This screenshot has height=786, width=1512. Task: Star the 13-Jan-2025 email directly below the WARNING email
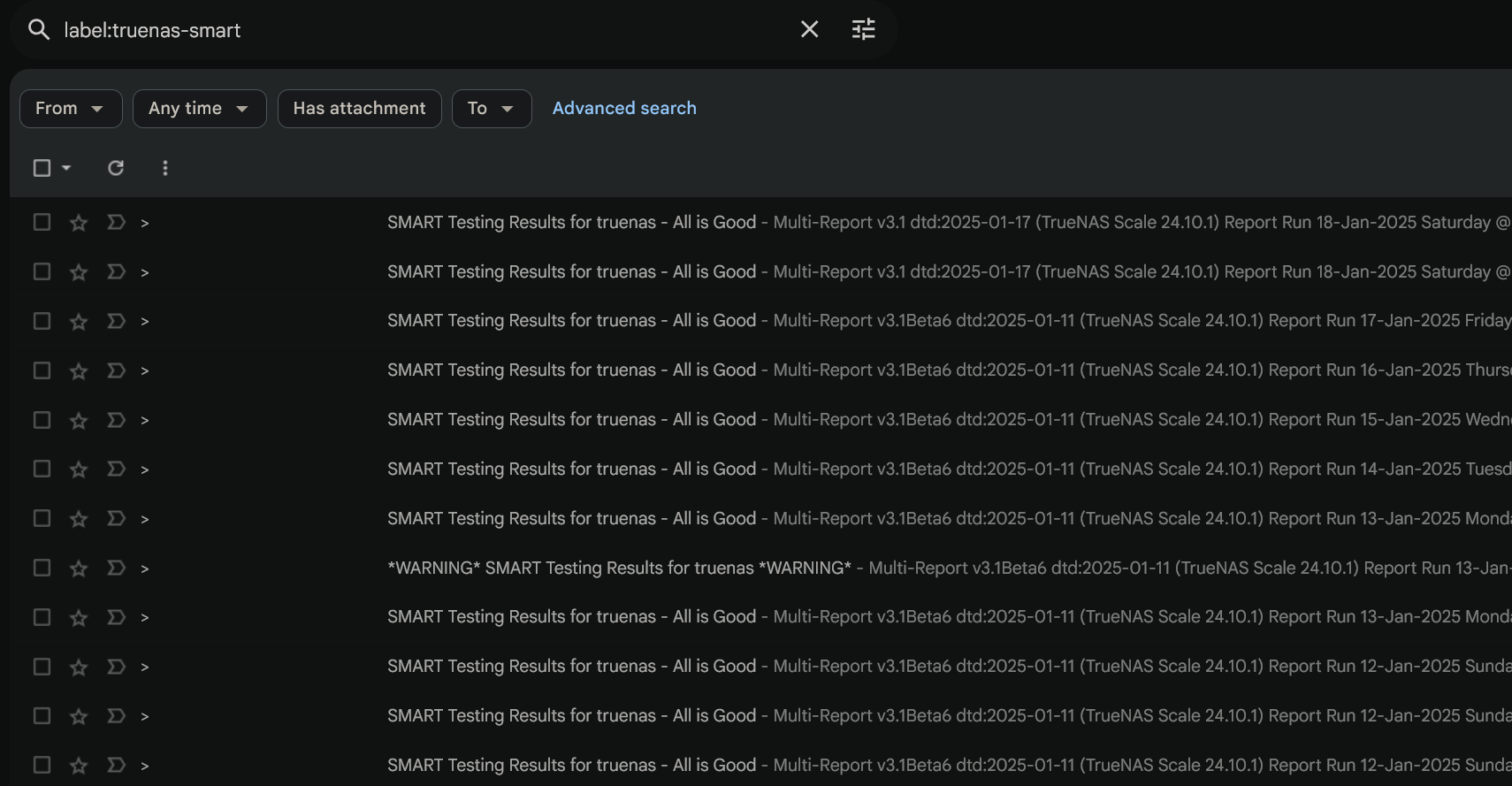(x=79, y=617)
